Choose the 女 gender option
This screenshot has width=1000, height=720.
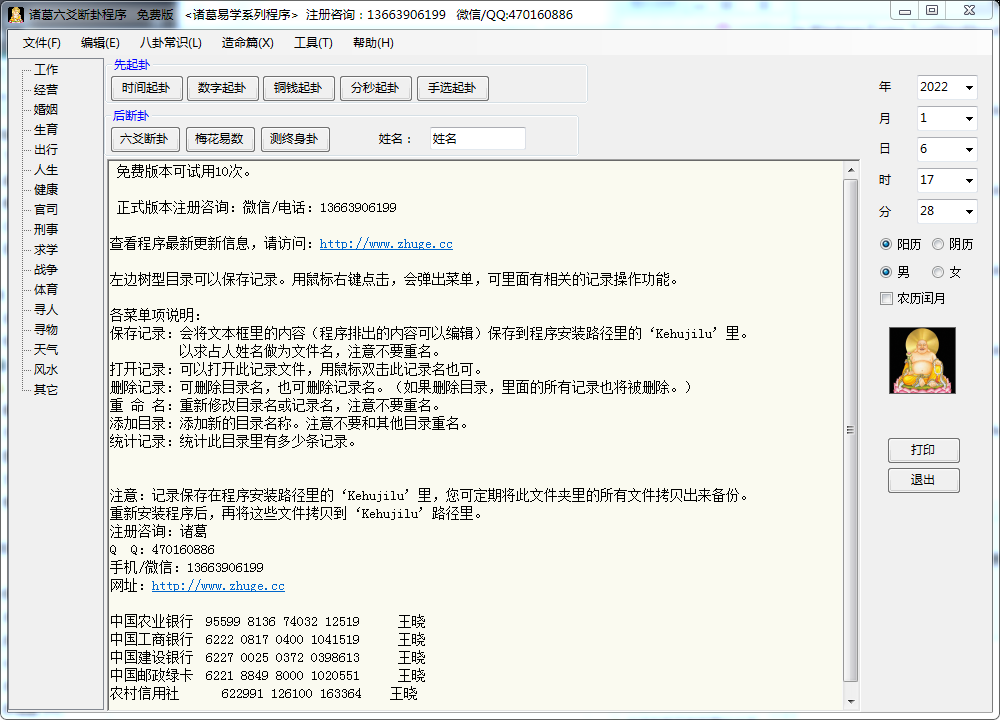pos(938,272)
